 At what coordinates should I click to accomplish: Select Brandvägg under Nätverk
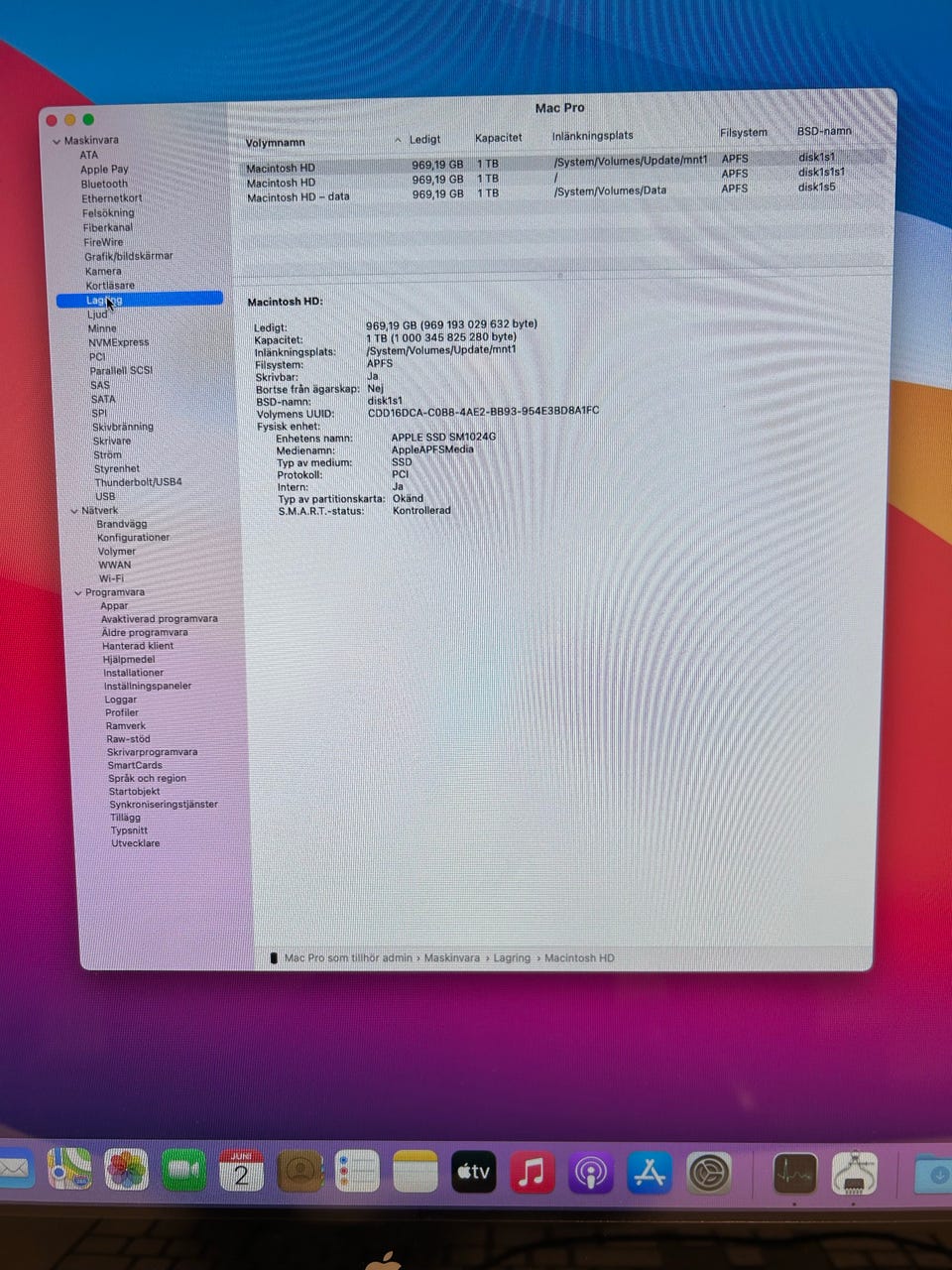(x=122, y=524)
